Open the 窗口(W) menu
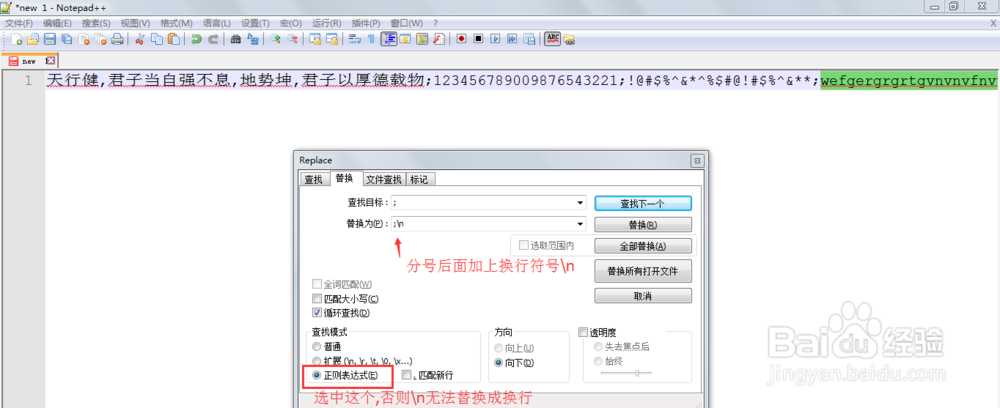 click(406, 23)
